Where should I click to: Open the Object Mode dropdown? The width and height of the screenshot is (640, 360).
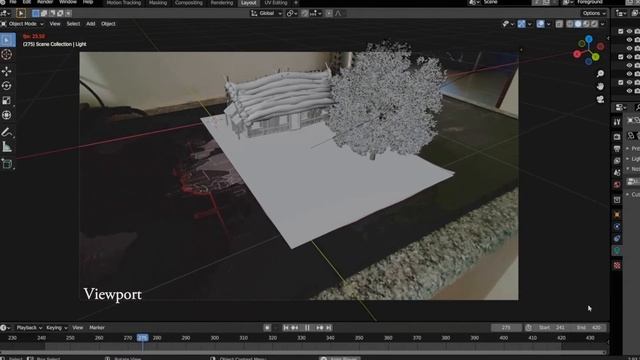pos(23,24)
